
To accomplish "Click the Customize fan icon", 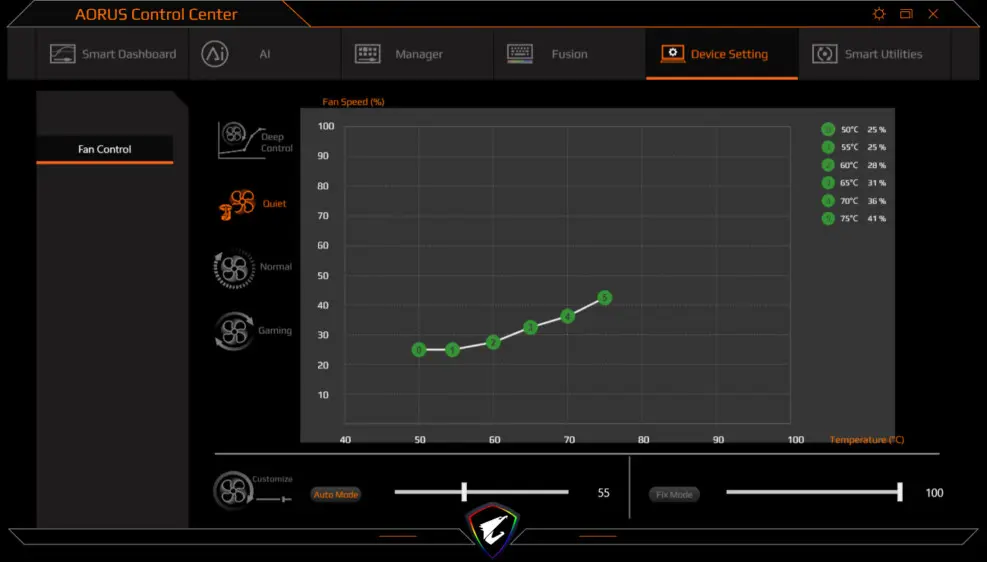I will [x=233, y=490].
